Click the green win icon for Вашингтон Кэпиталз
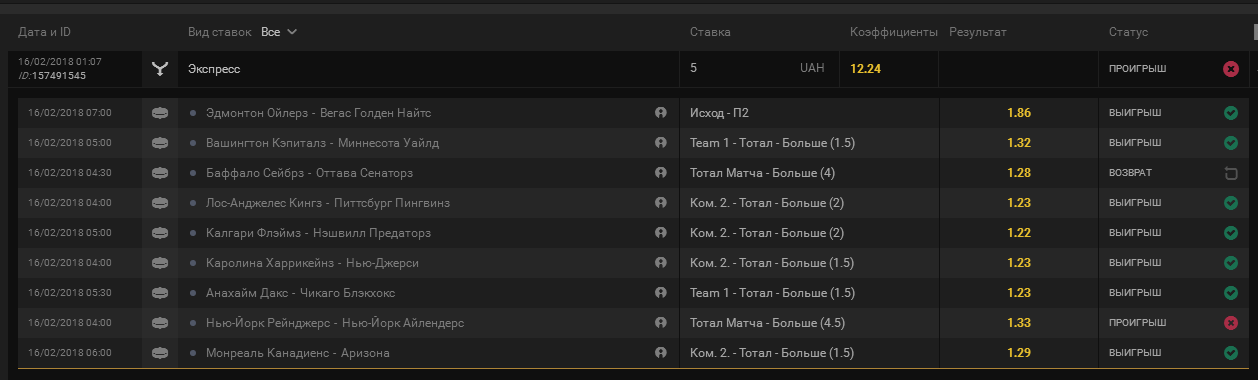 tap(1231, 143)
